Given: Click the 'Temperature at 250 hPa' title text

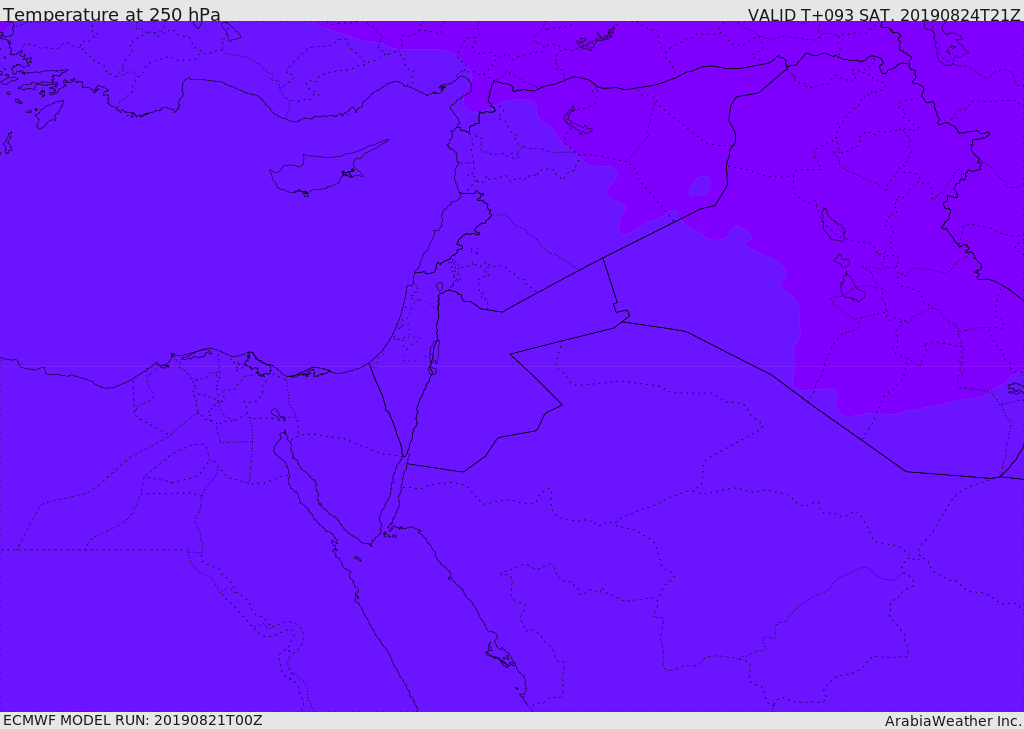Looking at the screenshot, I should point(112,14).
